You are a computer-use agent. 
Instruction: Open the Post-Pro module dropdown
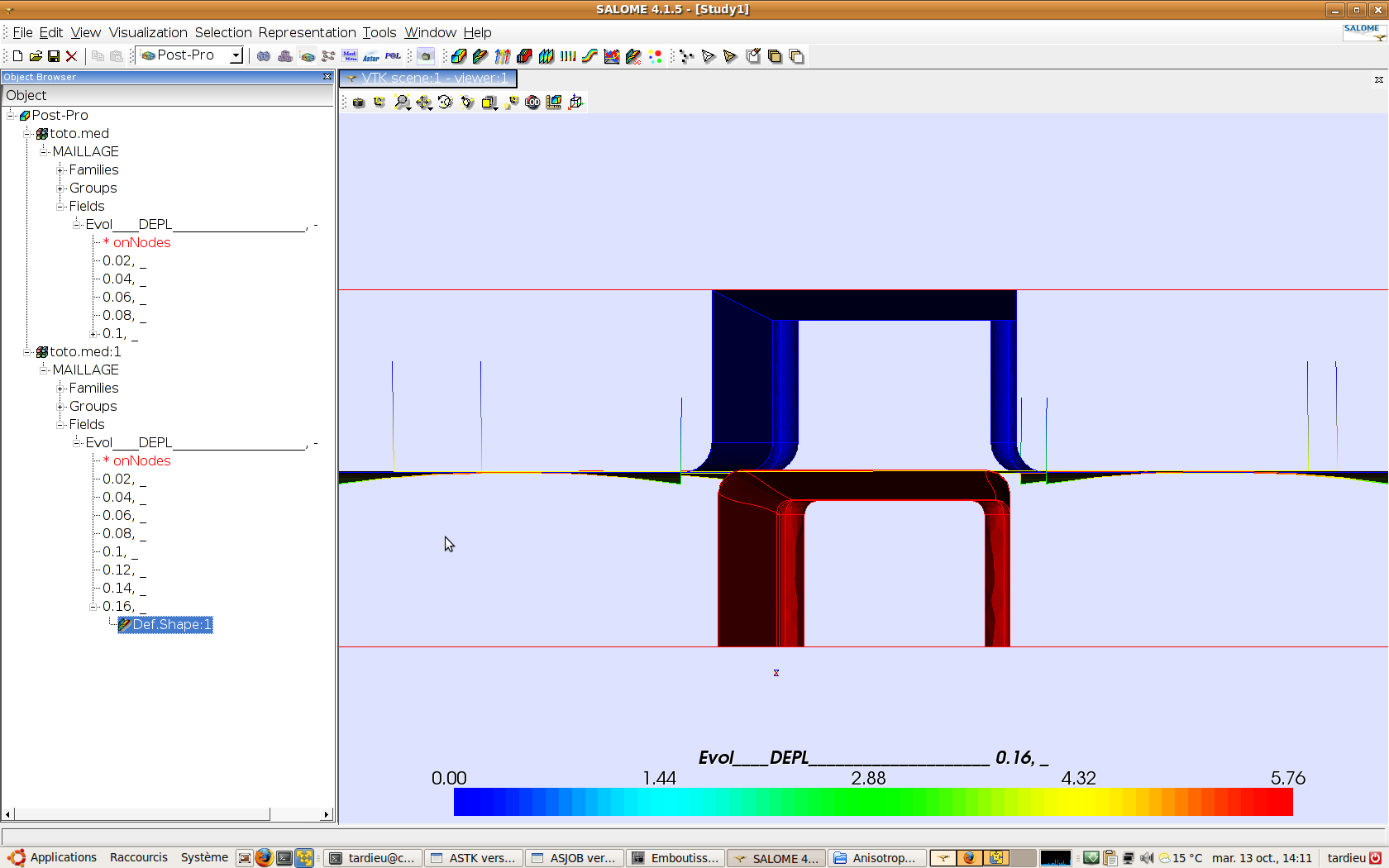(236, 55)
